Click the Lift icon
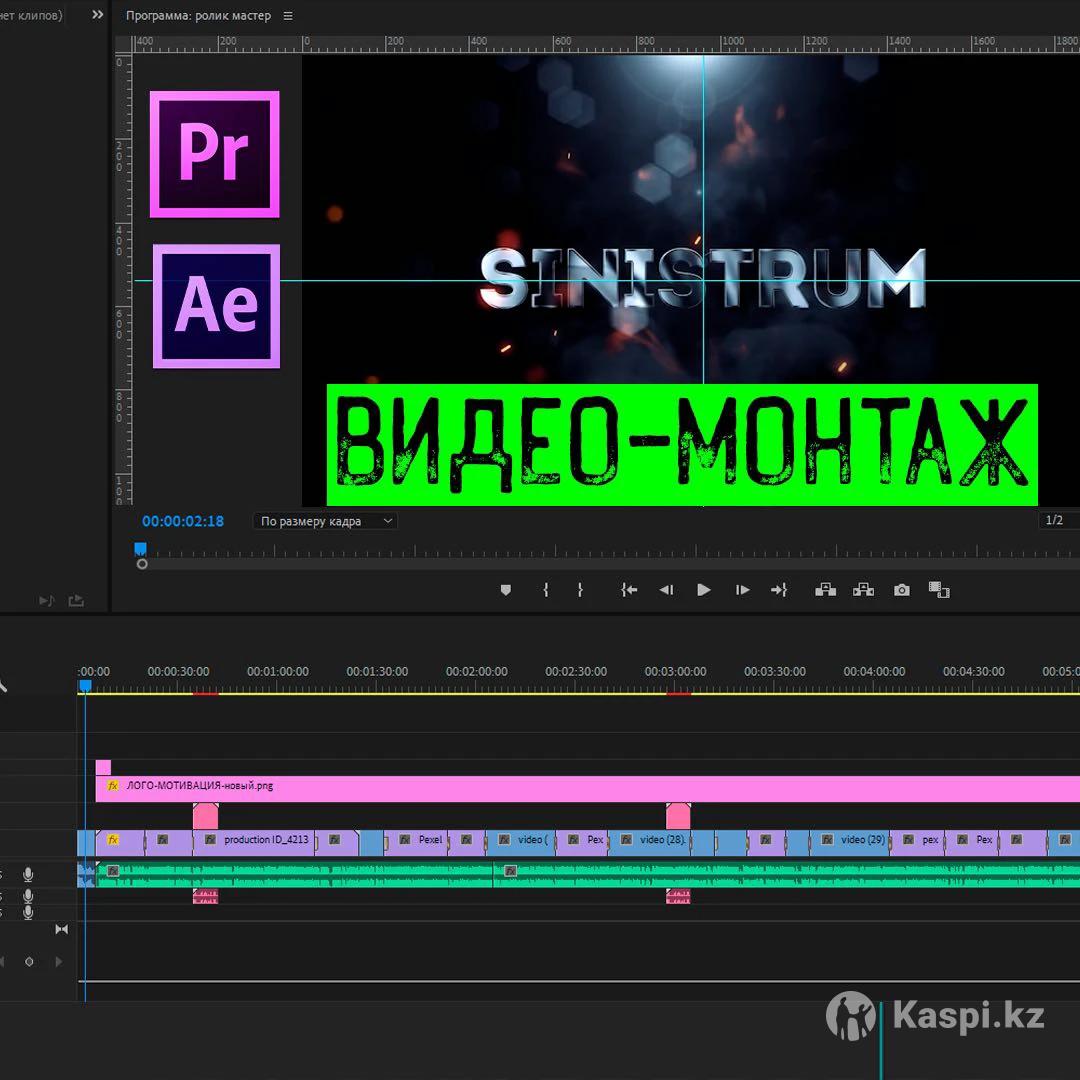This screenshot has width=1080, height=1080. point(825,590)
